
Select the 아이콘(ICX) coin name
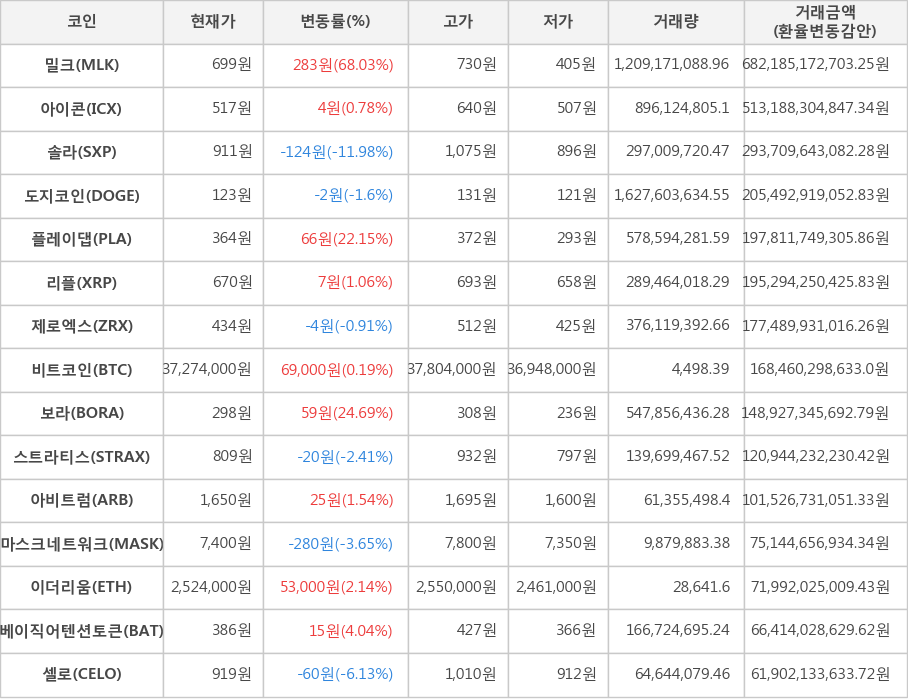82,108
